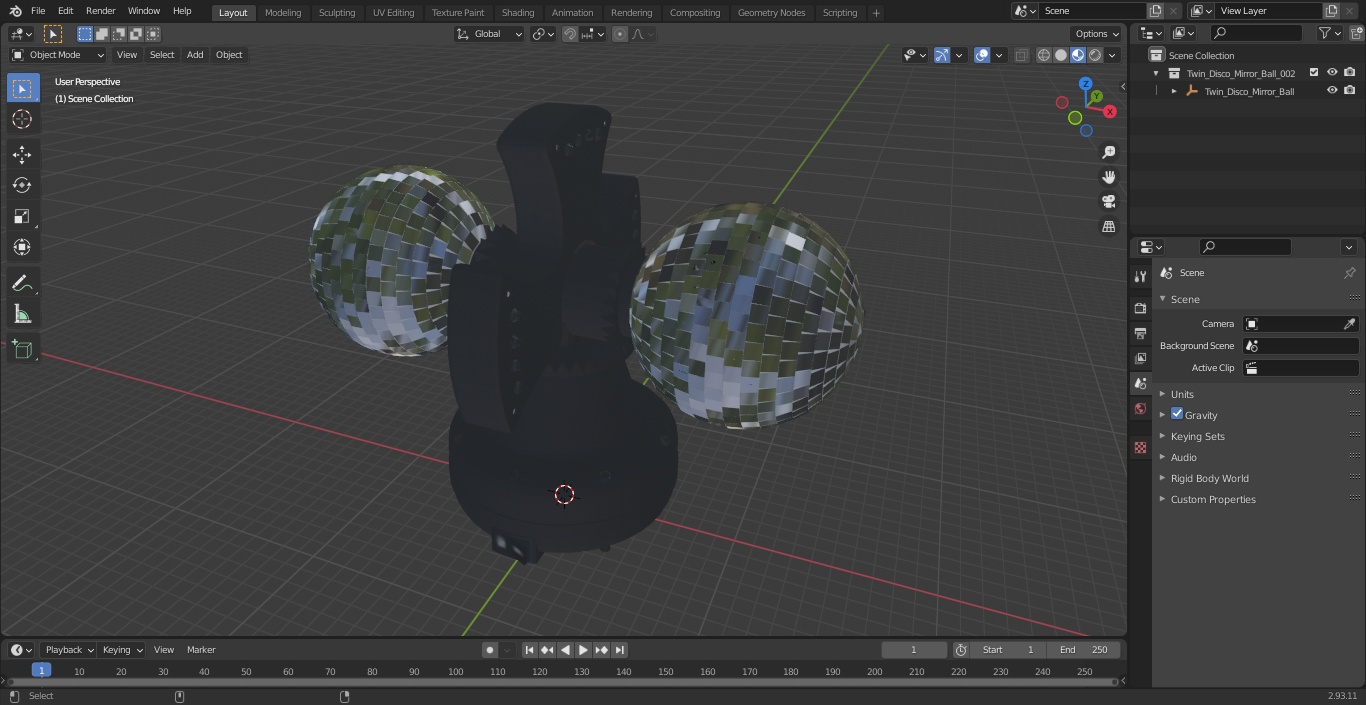
Task: Toggle camera view icon in viewport
Action: (x=1108, y=201)
